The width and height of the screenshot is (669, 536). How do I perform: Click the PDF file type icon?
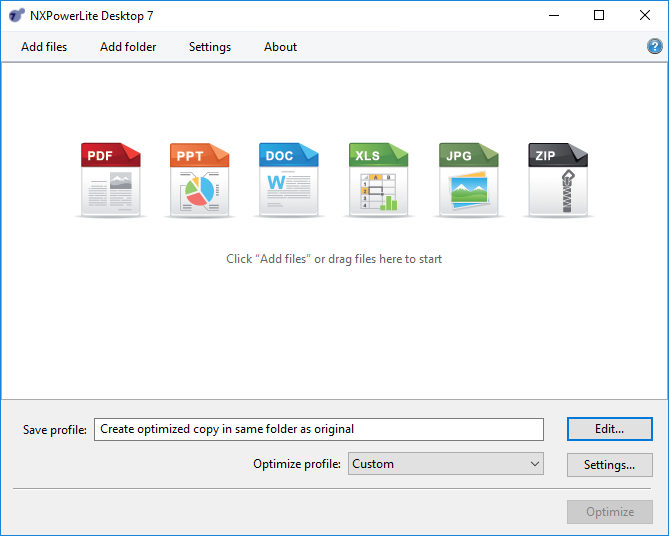(x=111, y=180)
